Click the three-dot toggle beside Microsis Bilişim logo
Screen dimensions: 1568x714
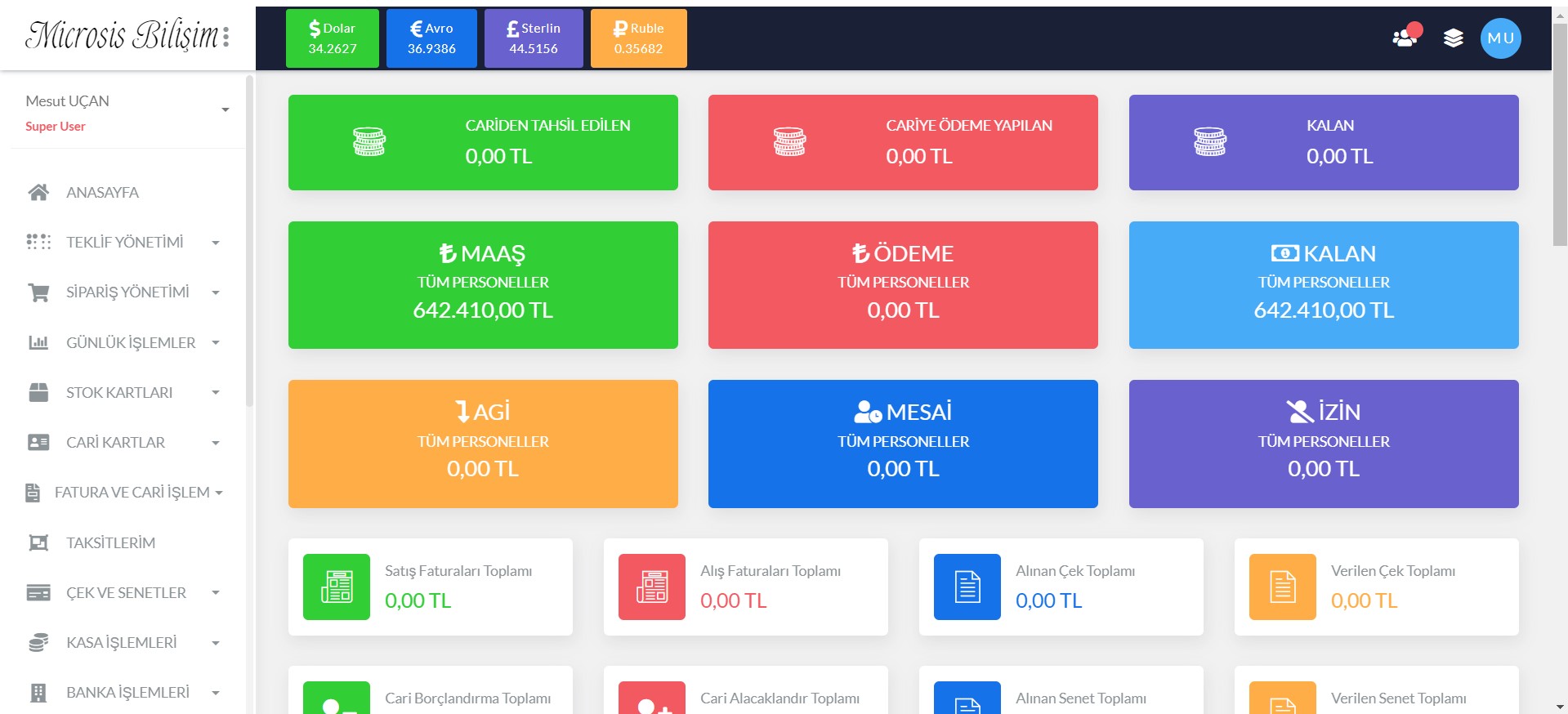click(226, 36)
